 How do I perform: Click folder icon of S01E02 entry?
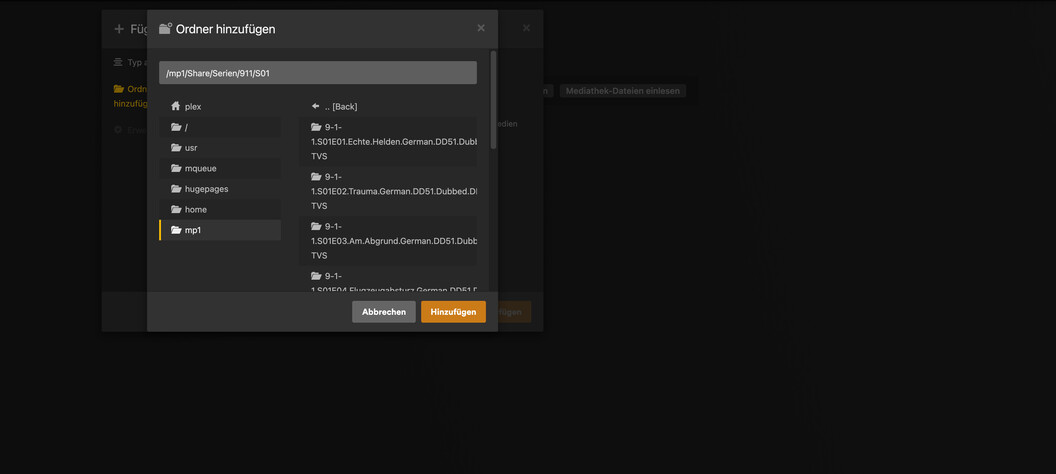316,176
